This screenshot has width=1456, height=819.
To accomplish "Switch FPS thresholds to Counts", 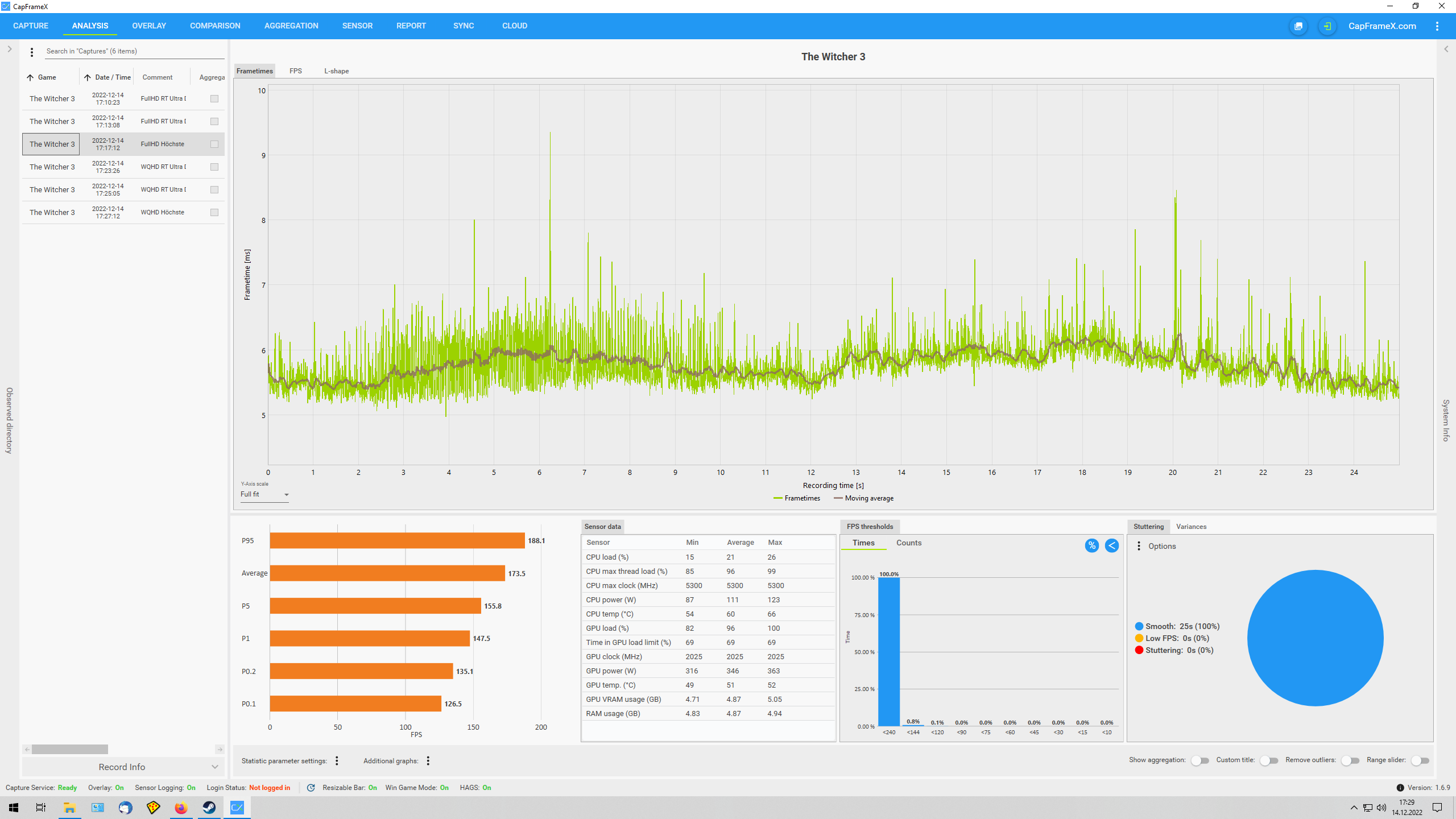I will 909,543.
